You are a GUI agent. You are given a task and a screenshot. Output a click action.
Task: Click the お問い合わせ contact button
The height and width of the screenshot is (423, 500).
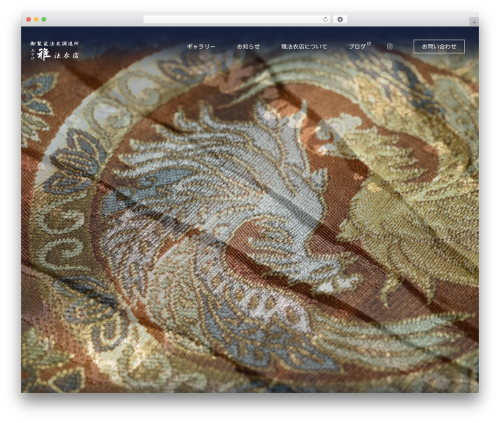(439, 47)
